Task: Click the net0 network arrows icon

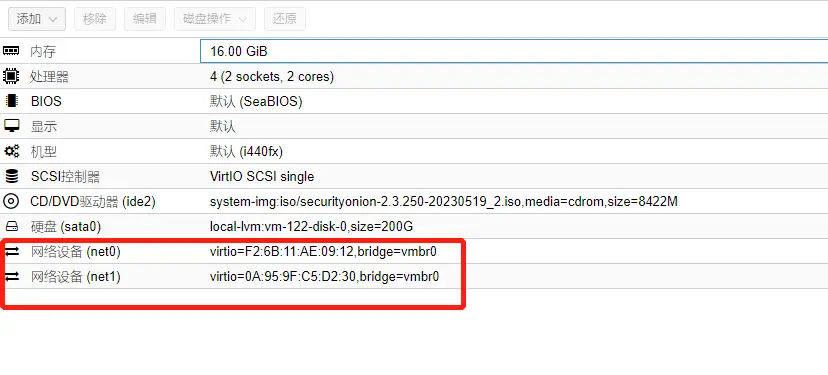Action: (11, 252)
